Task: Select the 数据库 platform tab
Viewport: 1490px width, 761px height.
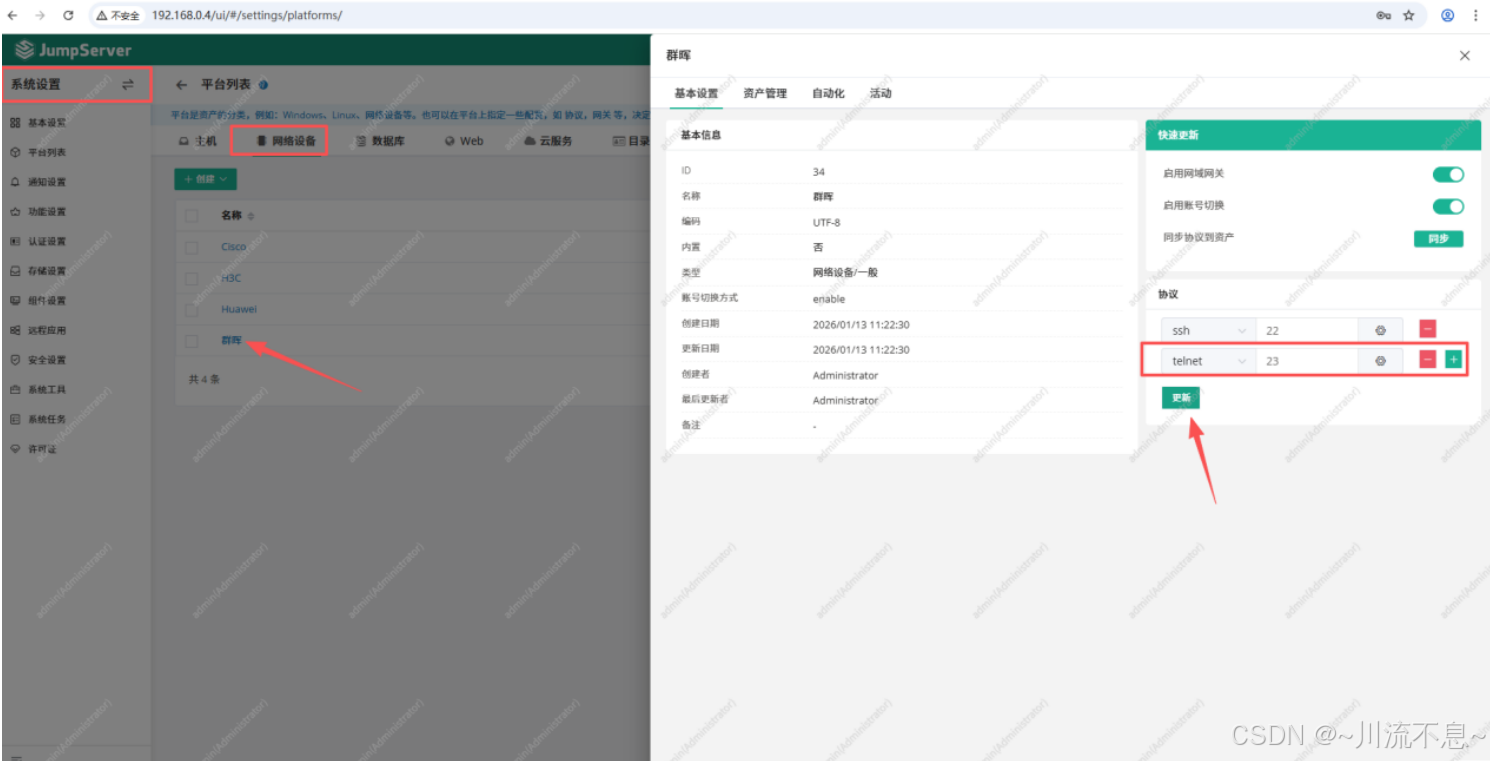Action: 380,141
